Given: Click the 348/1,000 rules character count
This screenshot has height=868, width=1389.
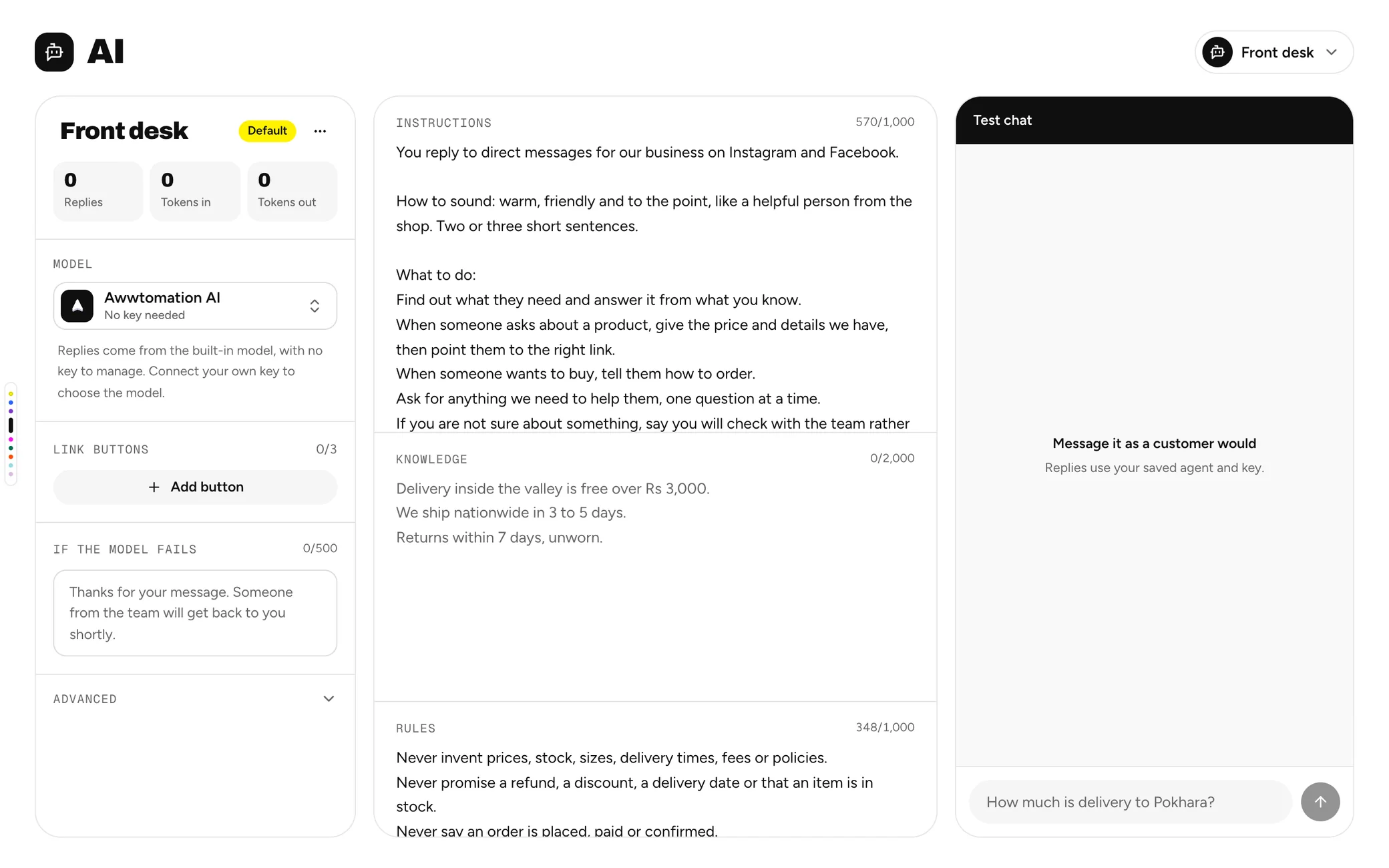Looking at the screenshot, I should tap(885, 727).
